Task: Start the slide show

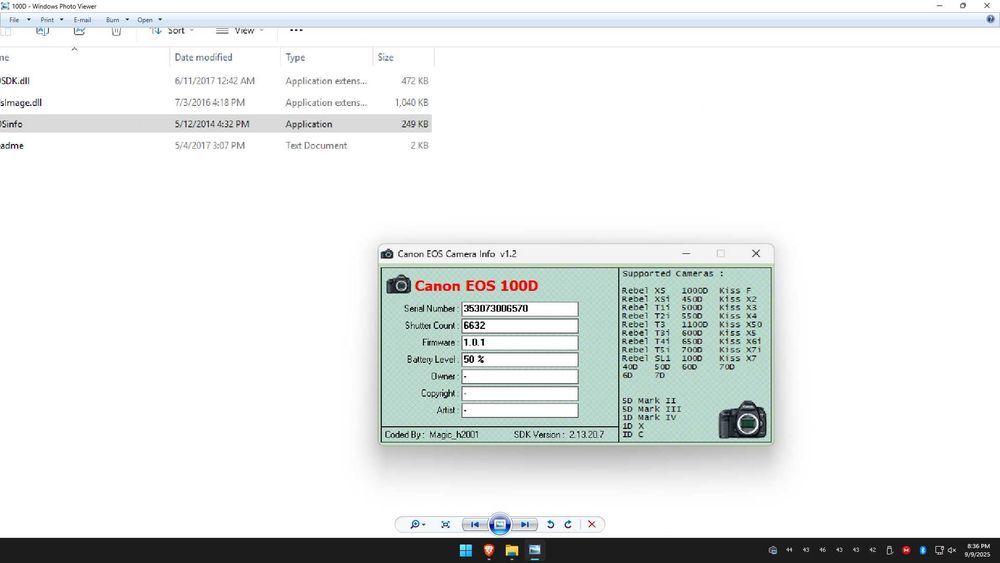Action: pos(500,524)
